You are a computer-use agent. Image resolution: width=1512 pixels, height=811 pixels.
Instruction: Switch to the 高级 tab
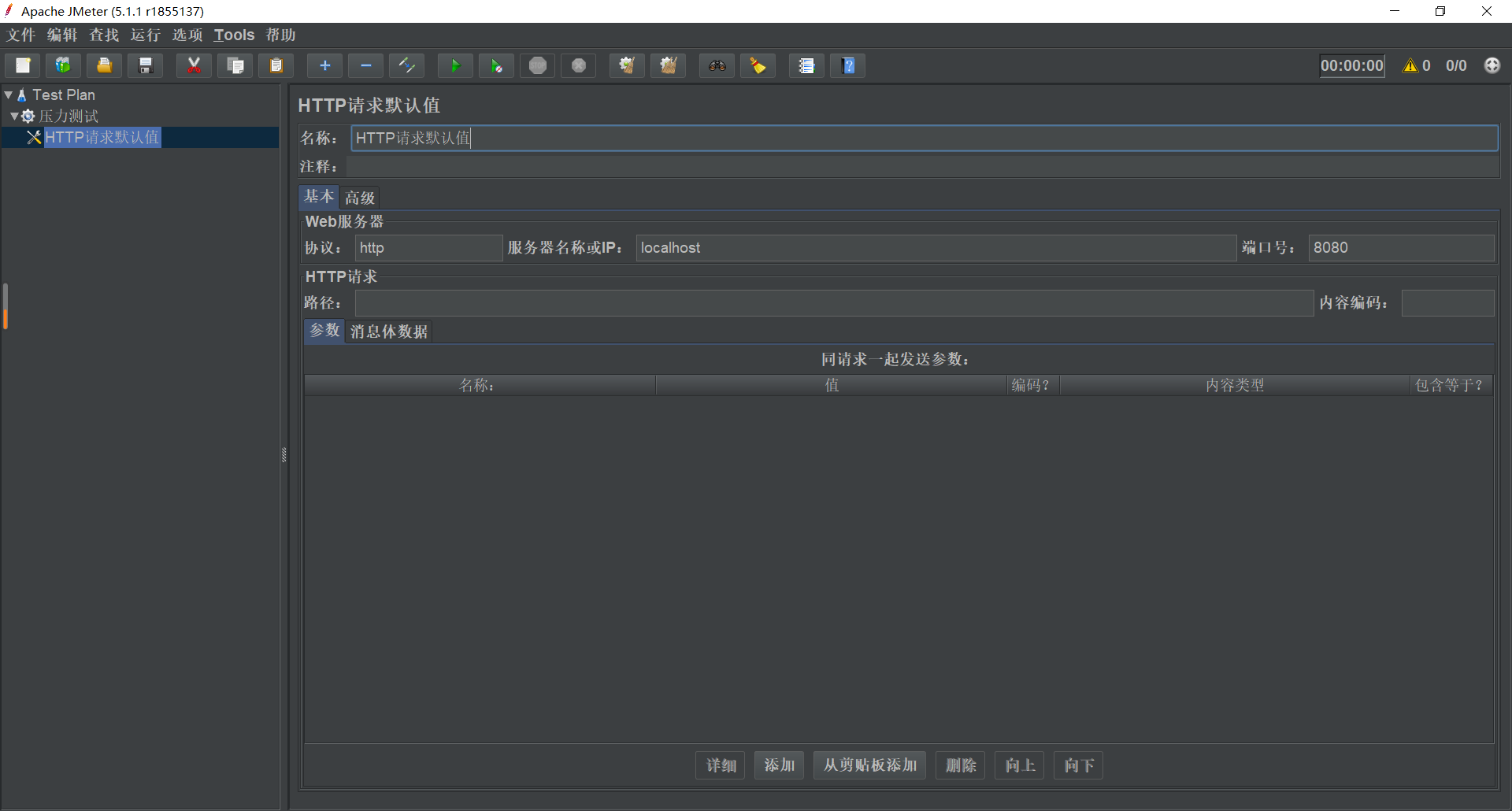click(x=360, y=198)
